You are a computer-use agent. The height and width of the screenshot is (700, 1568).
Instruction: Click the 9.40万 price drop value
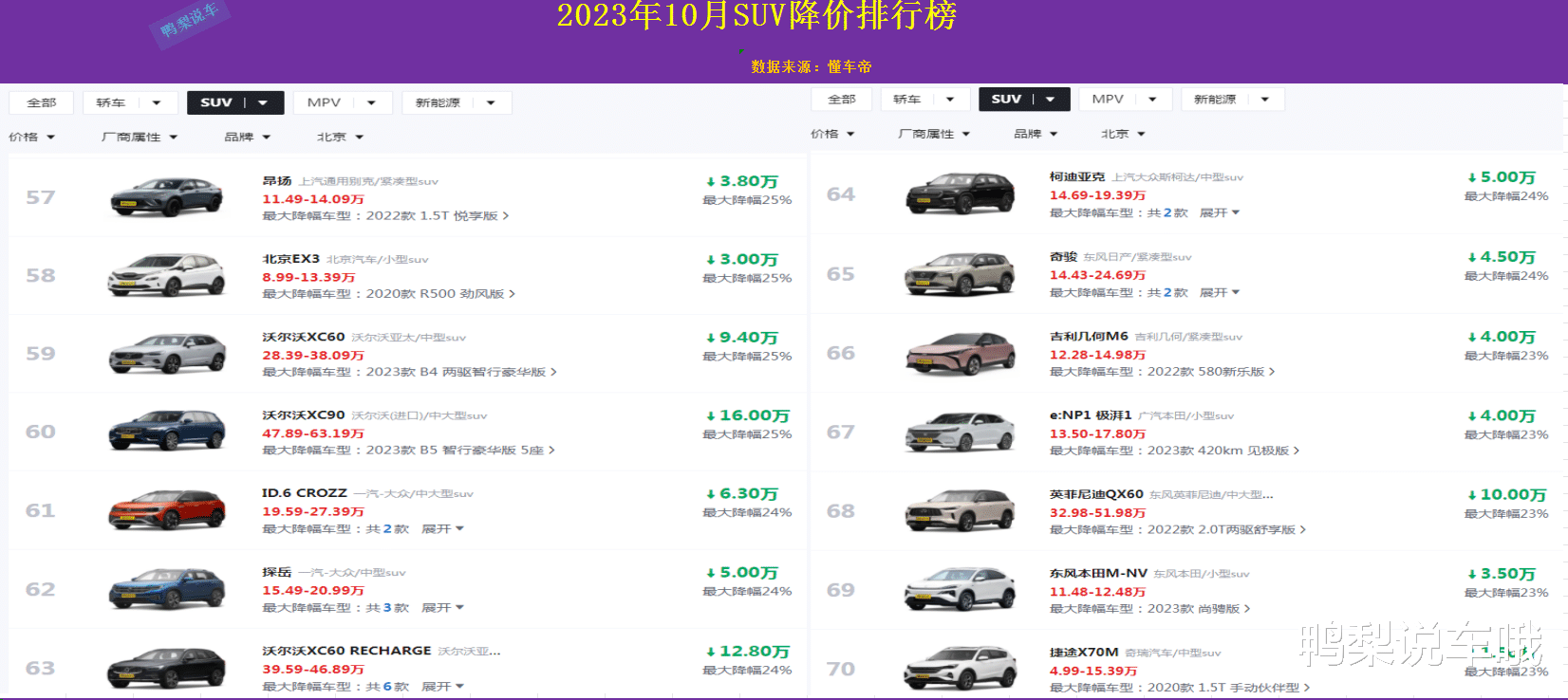click(x=742, y=338)
